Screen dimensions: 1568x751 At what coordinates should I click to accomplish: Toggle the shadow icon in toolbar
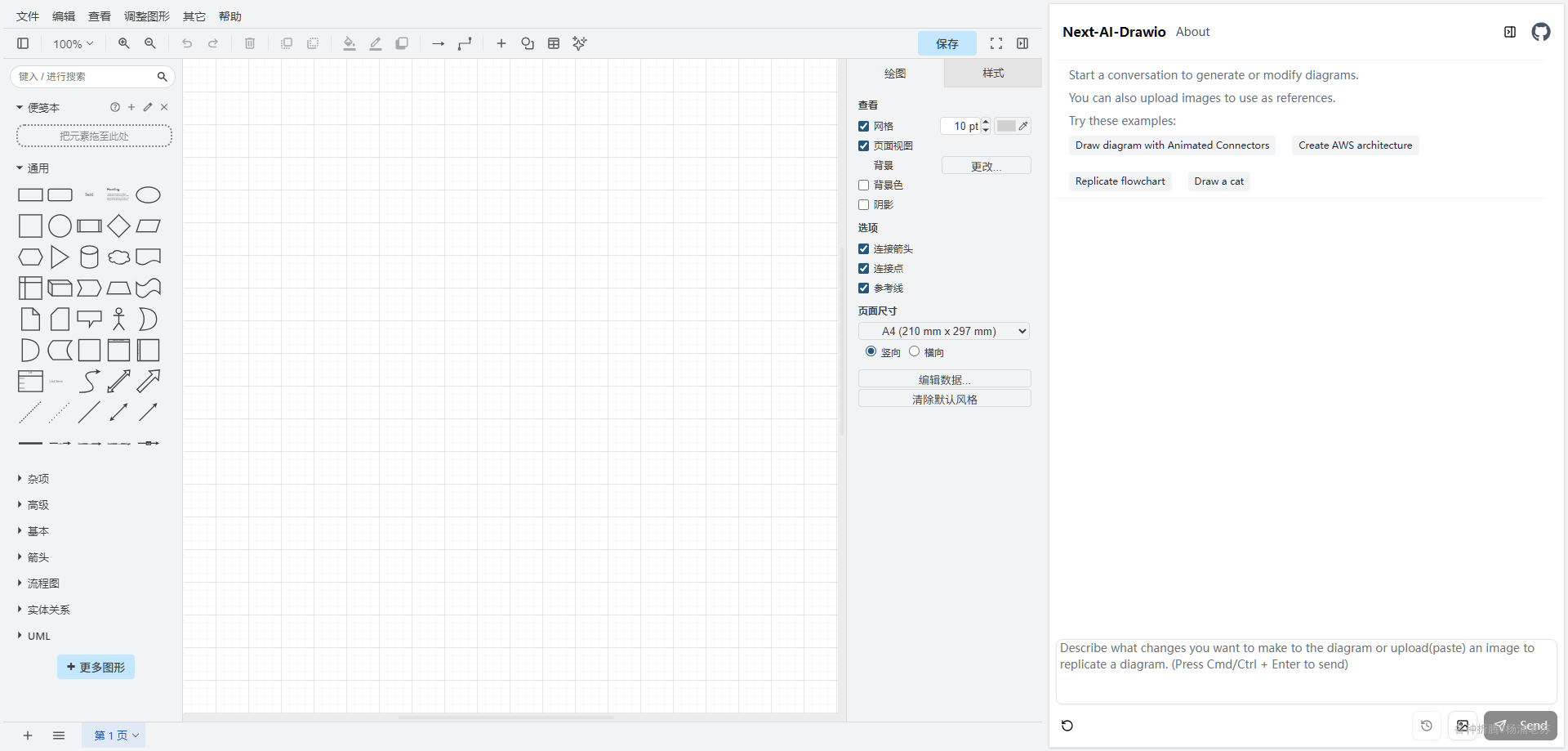402,43
